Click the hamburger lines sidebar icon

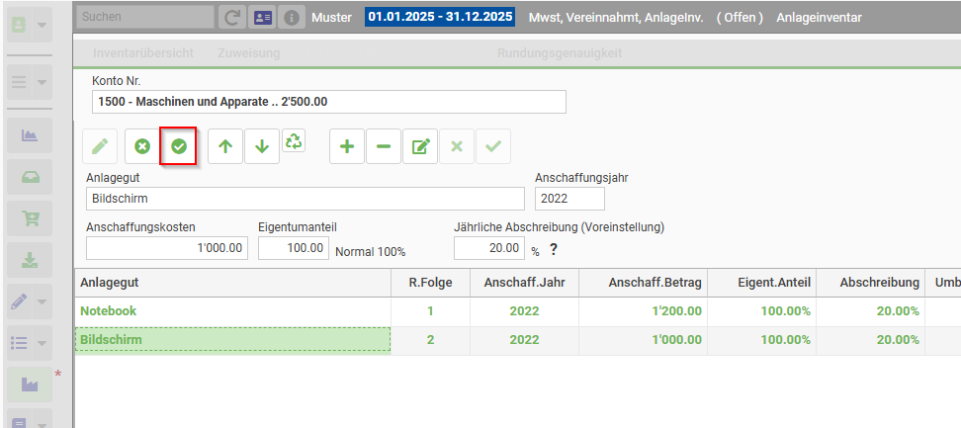coord(19,82)
